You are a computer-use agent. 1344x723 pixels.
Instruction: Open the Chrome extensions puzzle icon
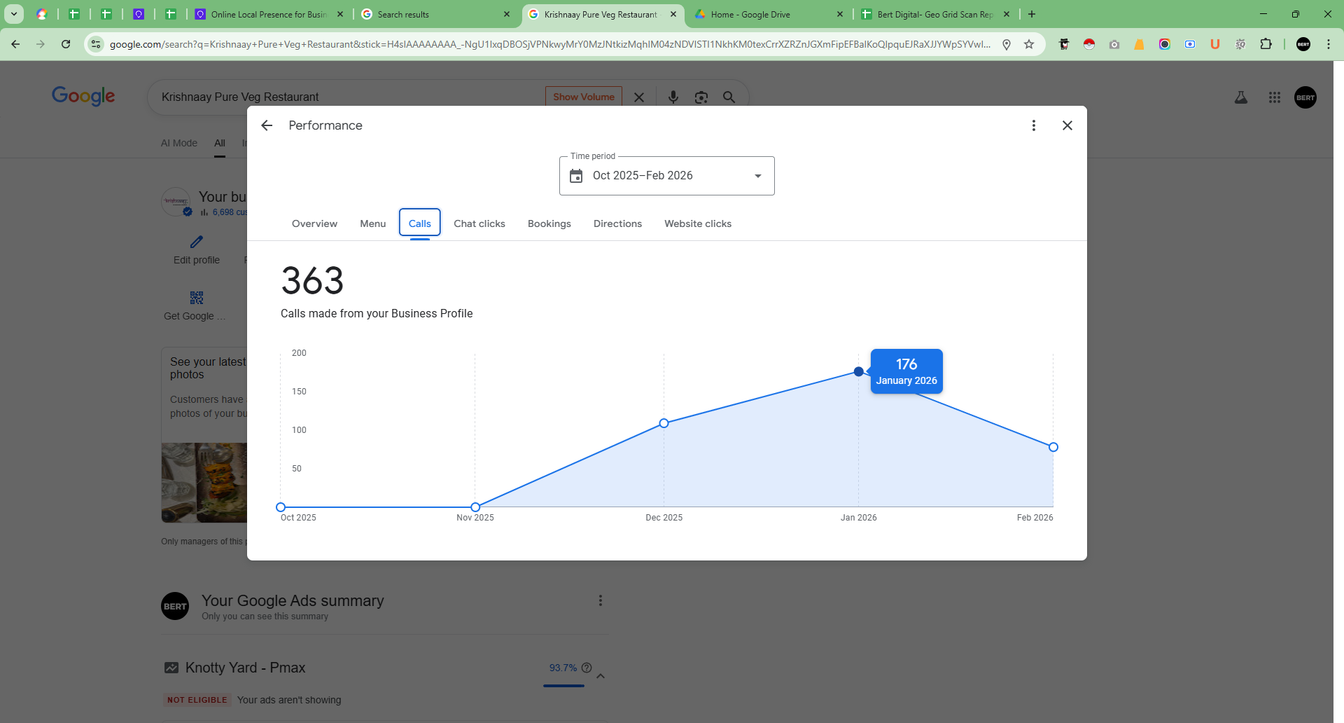(1266, 44)
